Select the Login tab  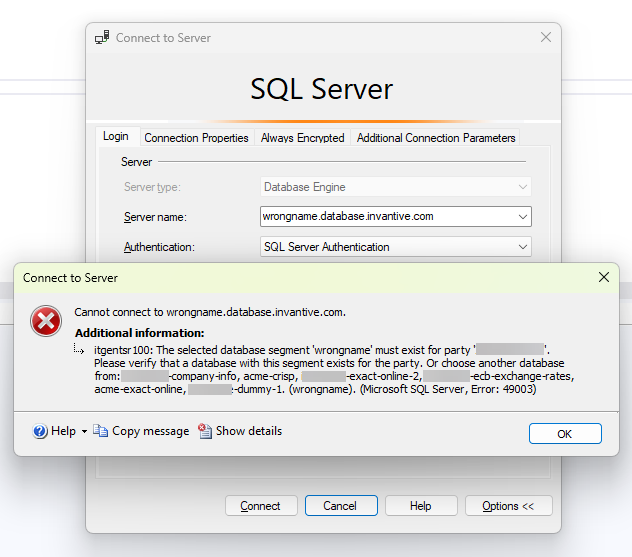[116, 136]
